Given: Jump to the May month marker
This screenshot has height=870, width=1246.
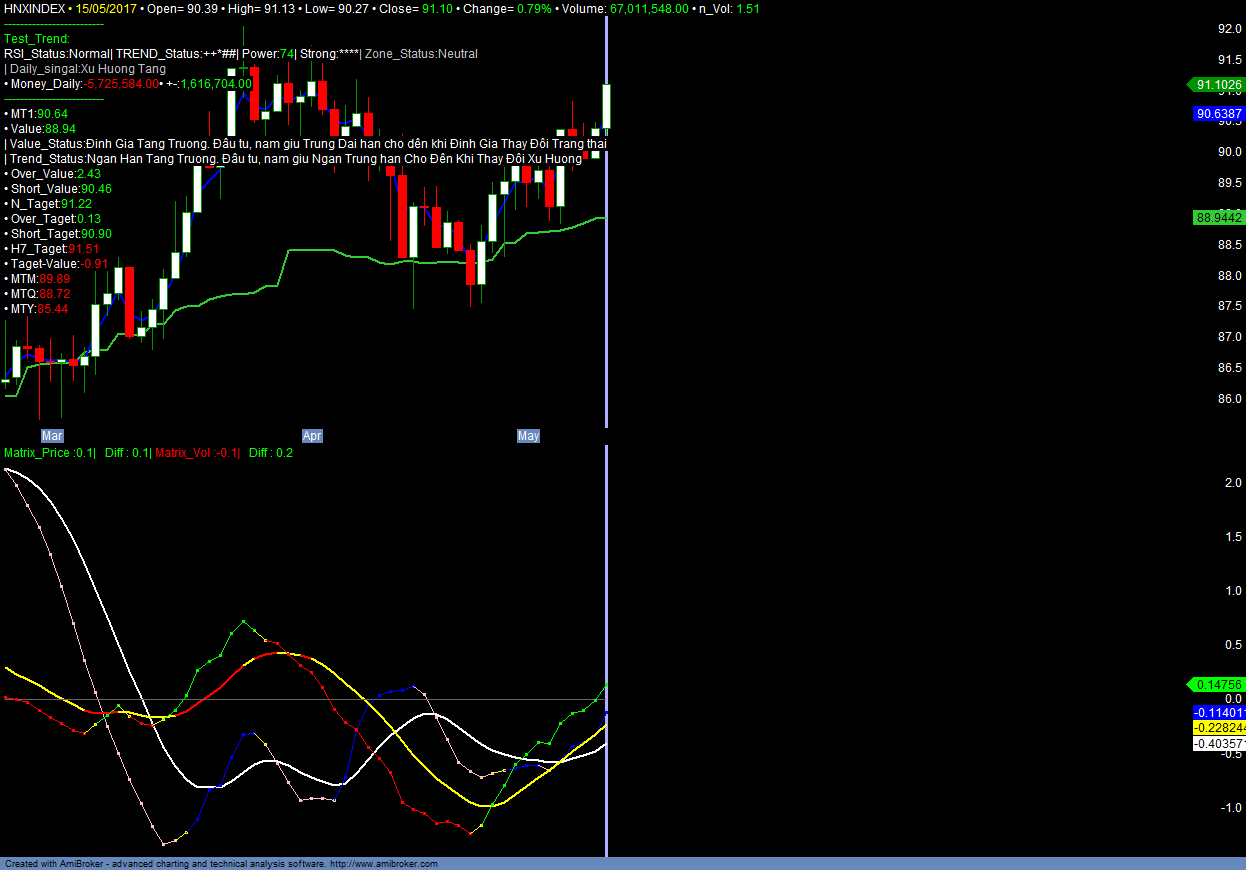Looking at the screenshot, I should (x=528, y=436).
